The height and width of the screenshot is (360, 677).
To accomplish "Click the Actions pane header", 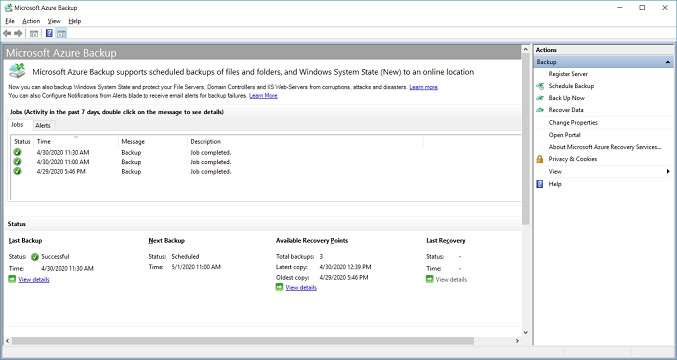I will coord(604,50).
